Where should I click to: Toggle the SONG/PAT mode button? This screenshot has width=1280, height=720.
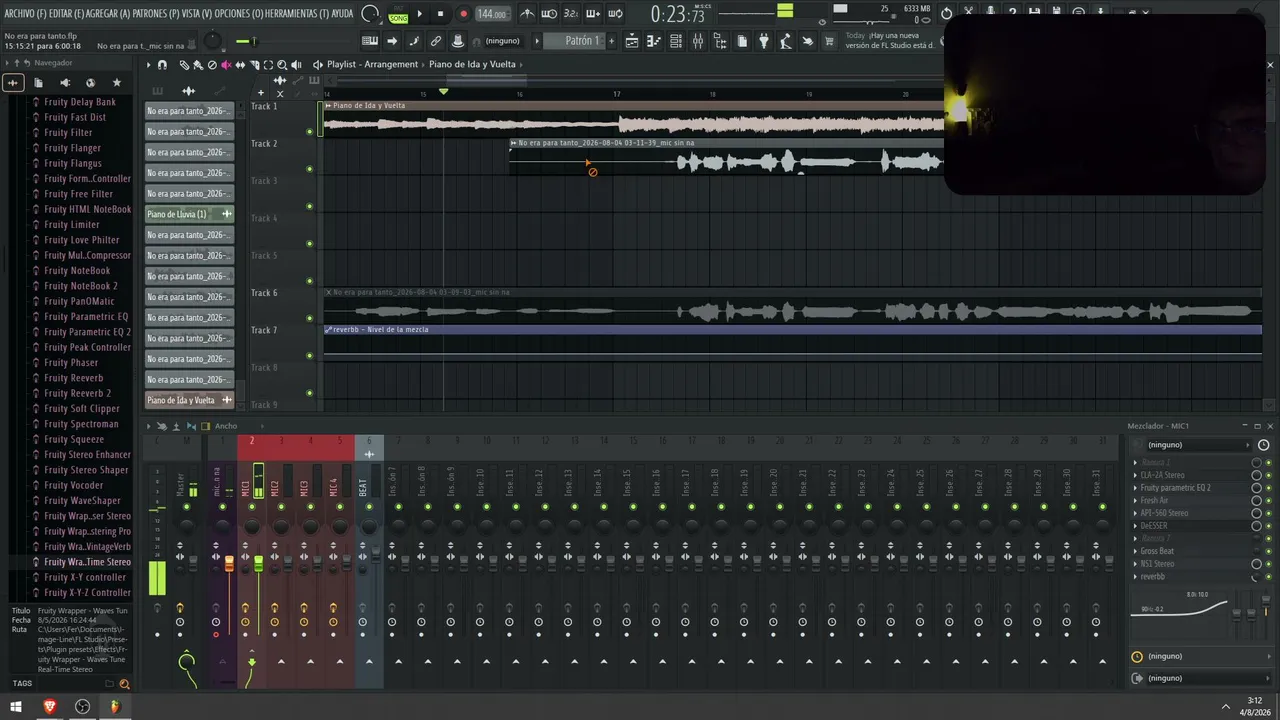click(x=398, y=14)
